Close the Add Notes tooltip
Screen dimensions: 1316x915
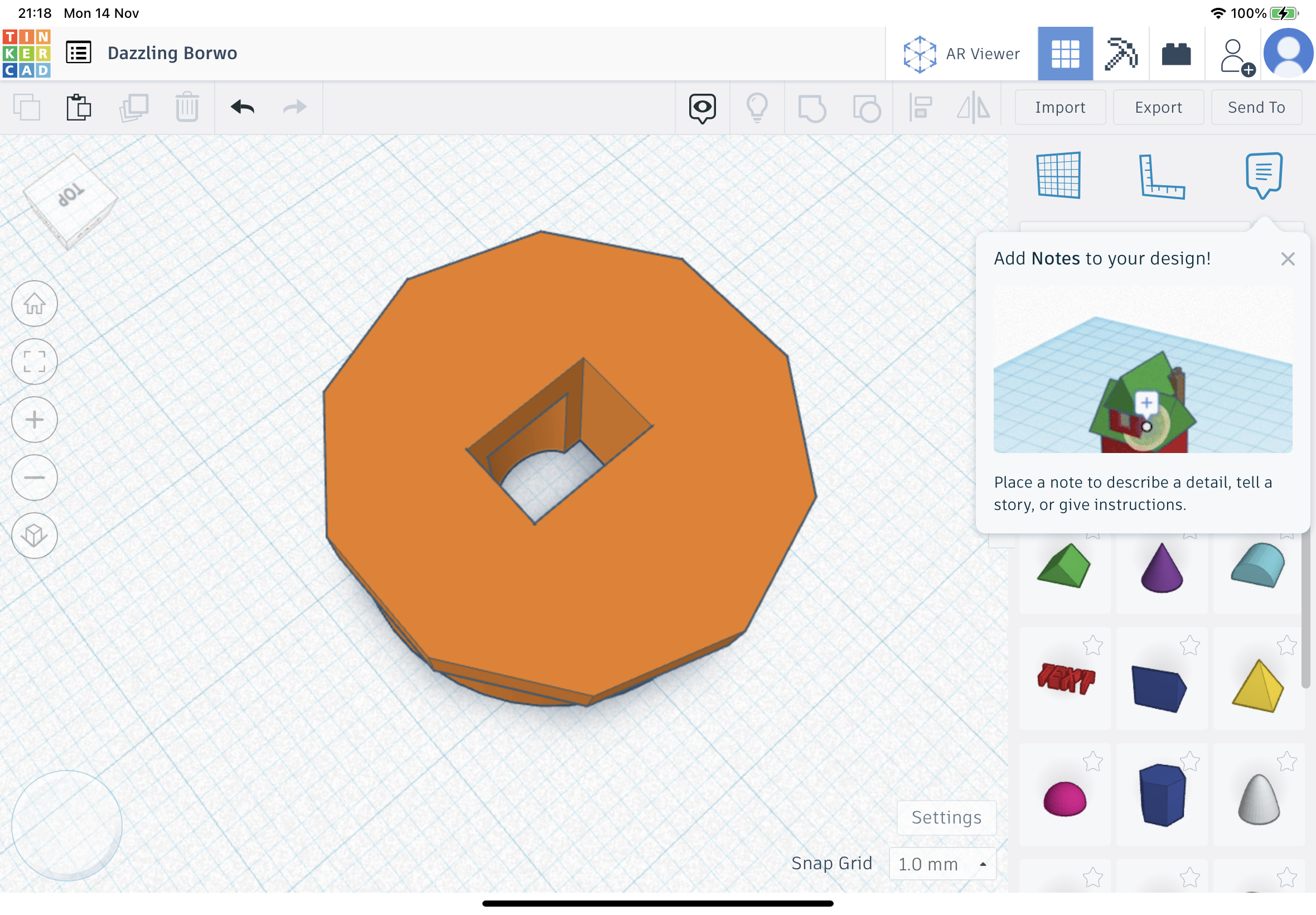coord(1288,259)
